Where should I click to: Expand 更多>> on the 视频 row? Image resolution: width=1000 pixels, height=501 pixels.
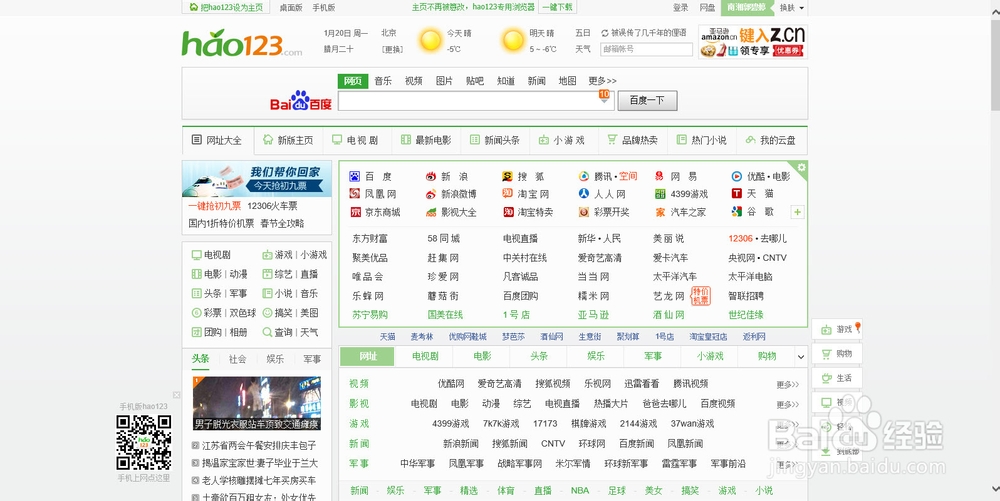pos(788,384)
